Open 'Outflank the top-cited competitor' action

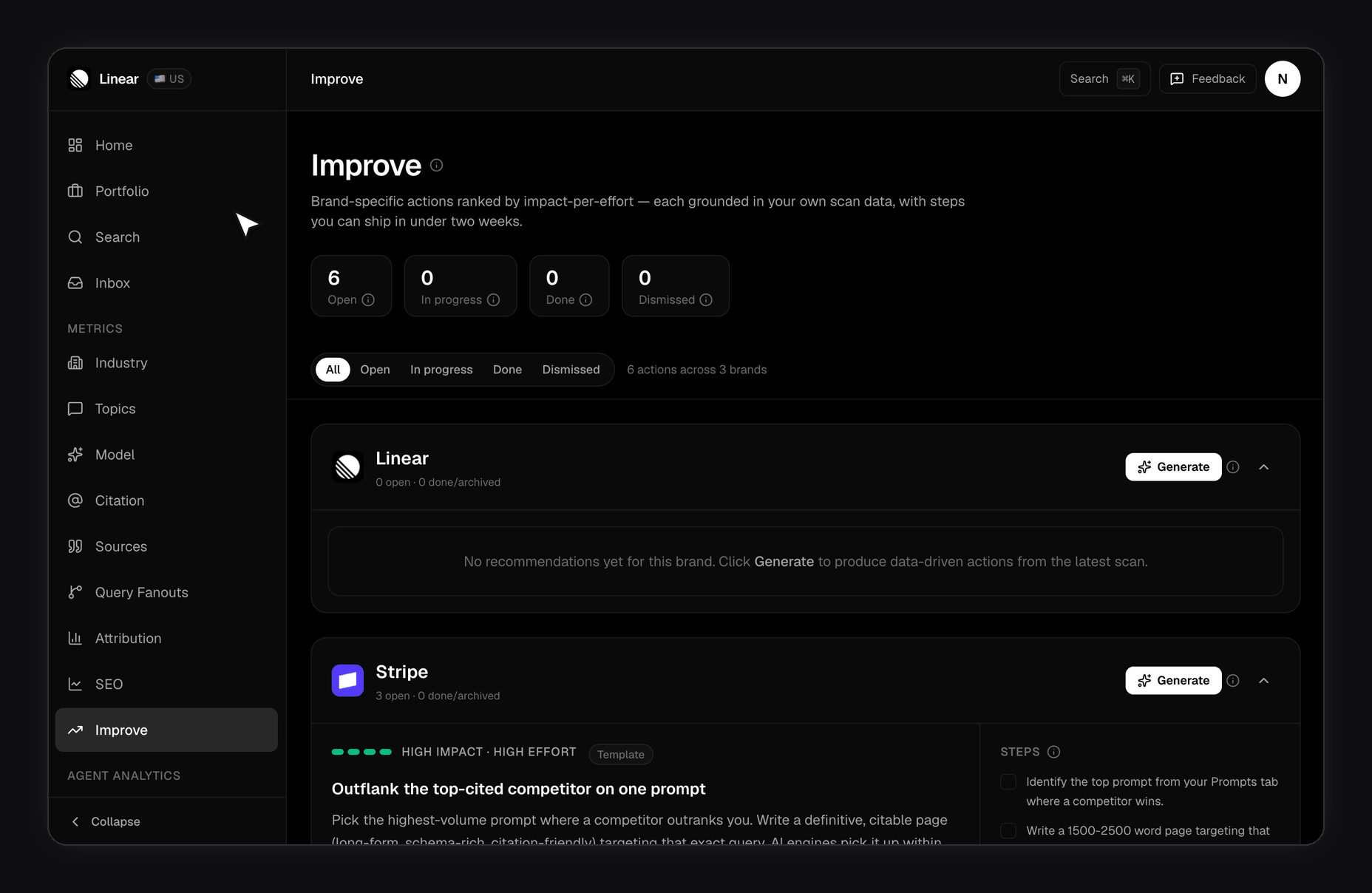coord(519,789)
